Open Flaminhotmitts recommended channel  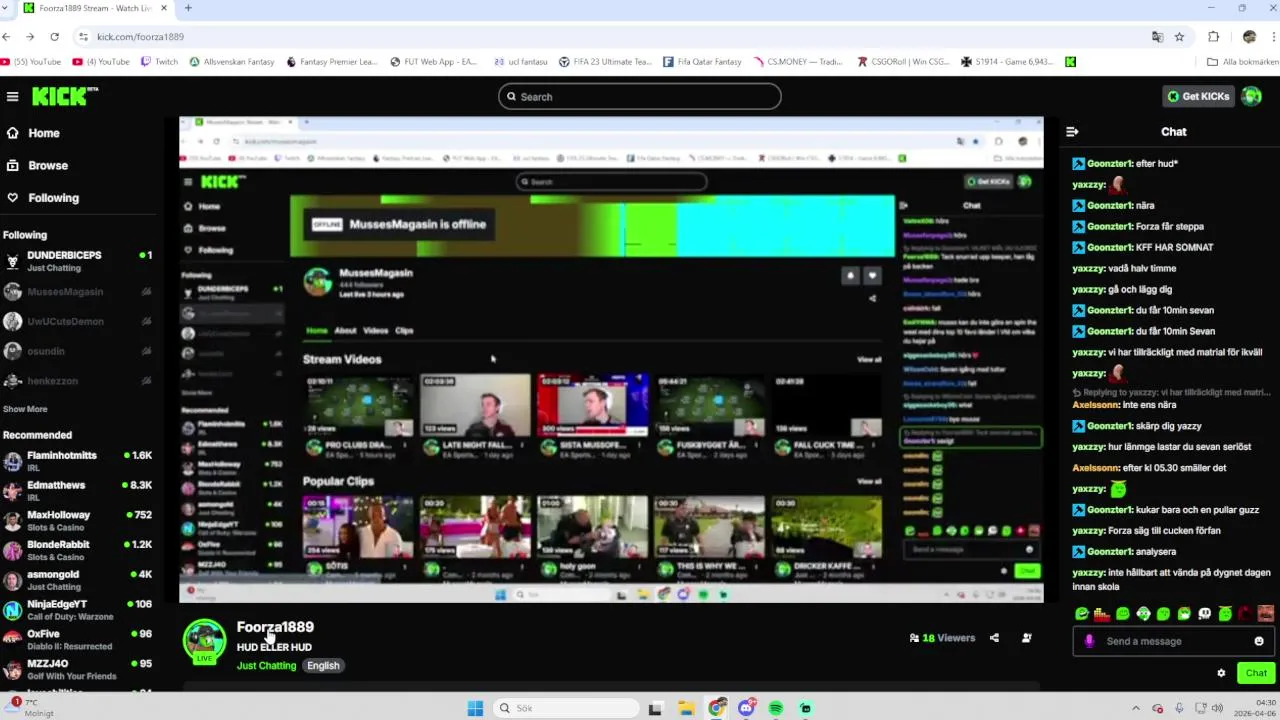78,461
